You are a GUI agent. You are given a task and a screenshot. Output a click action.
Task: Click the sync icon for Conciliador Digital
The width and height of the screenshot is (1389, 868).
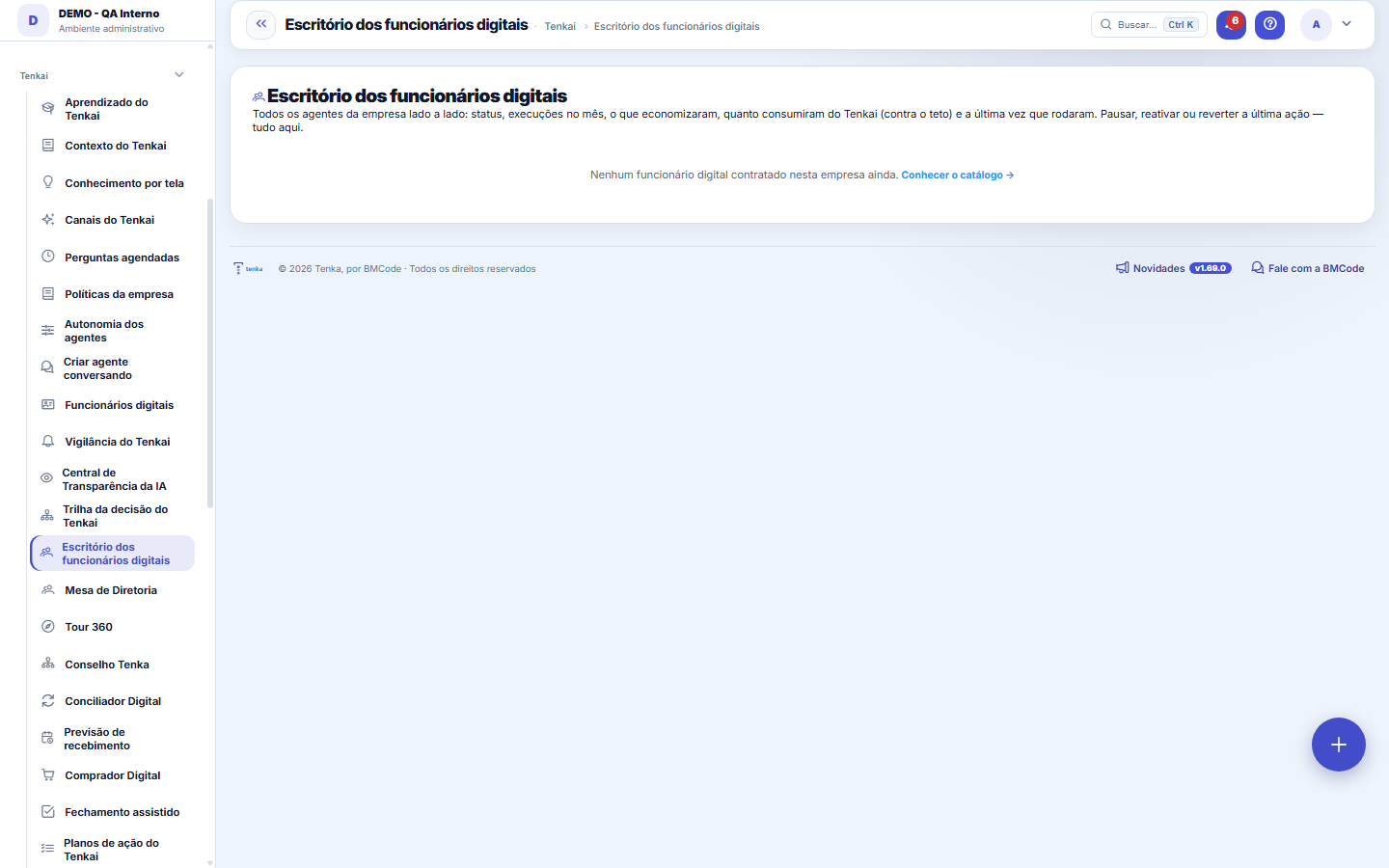(x=47, y=701)
